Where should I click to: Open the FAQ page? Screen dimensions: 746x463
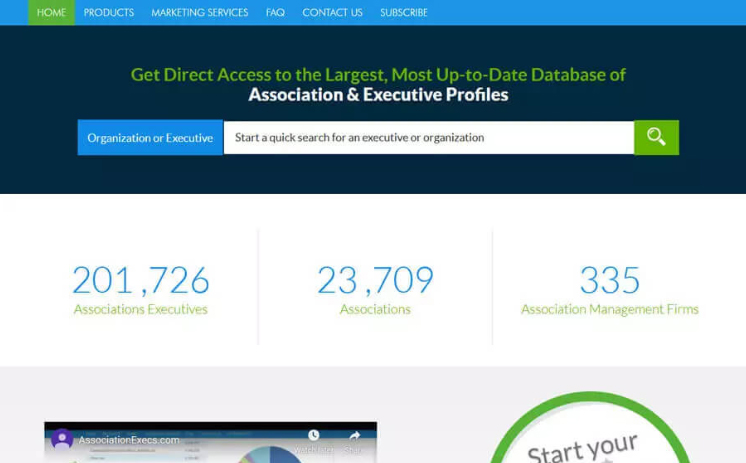tap(275, 12)
